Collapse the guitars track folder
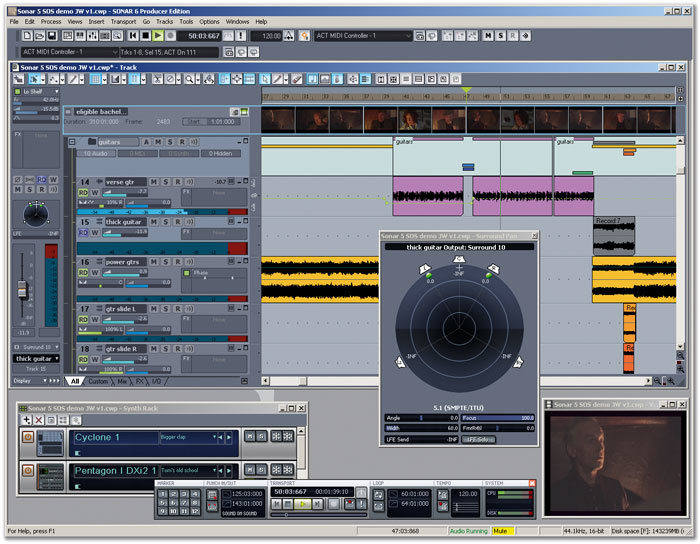 [72, 142]
